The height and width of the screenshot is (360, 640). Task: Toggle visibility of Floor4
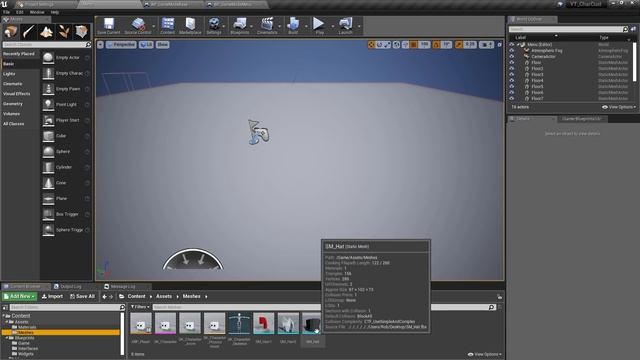(511, 80)
